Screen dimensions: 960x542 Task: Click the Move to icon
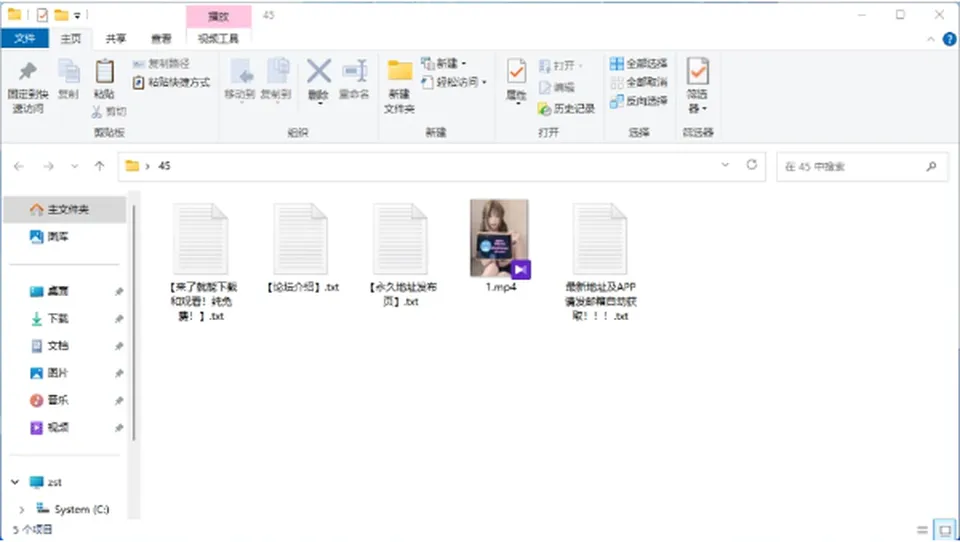point(241,72)
